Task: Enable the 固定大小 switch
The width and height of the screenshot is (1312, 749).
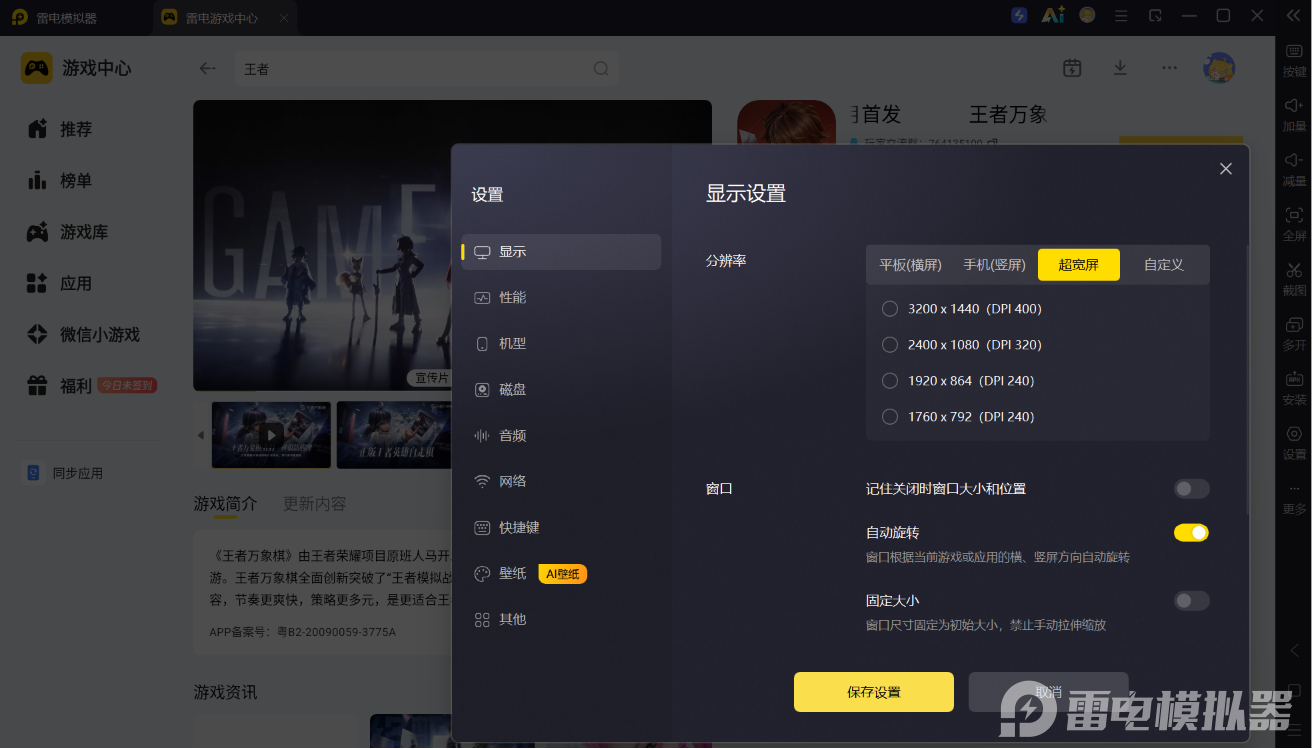Action: pos(1192,601)
